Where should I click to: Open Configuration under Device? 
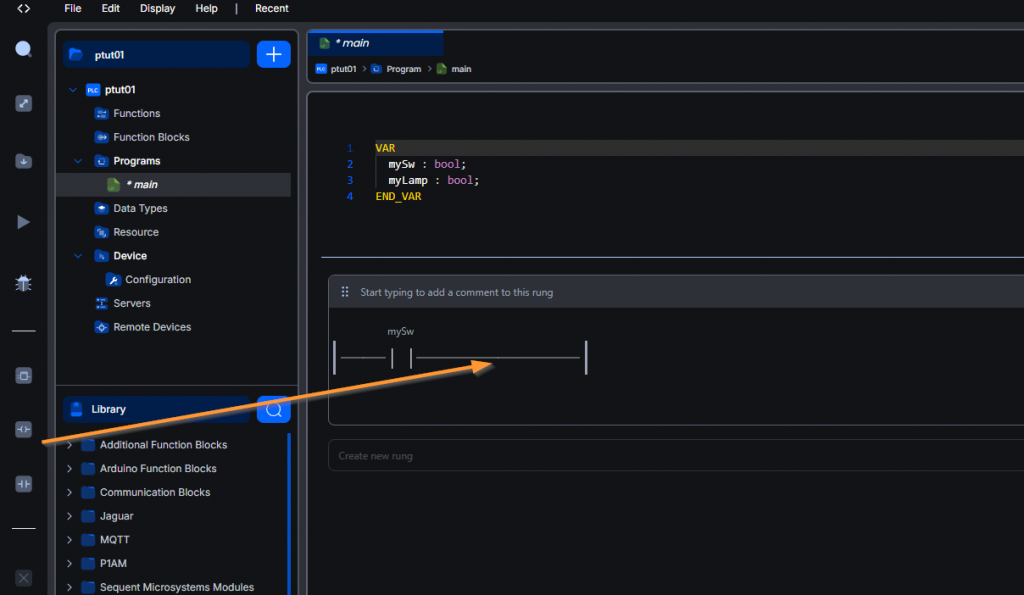coord(157,280)
